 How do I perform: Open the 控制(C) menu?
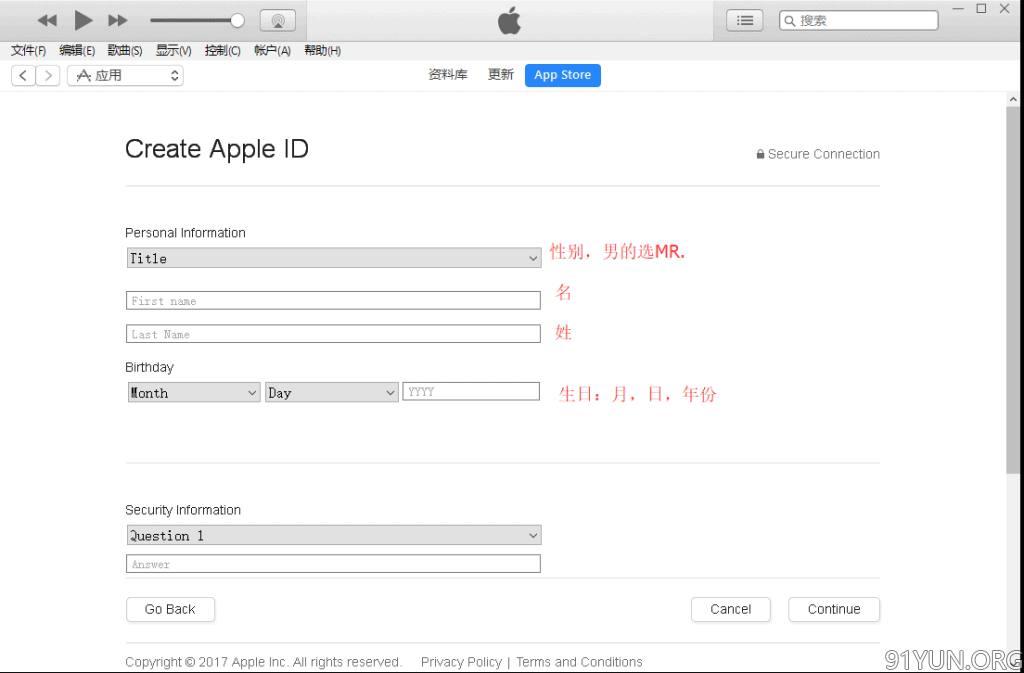(x=222, y=51)
